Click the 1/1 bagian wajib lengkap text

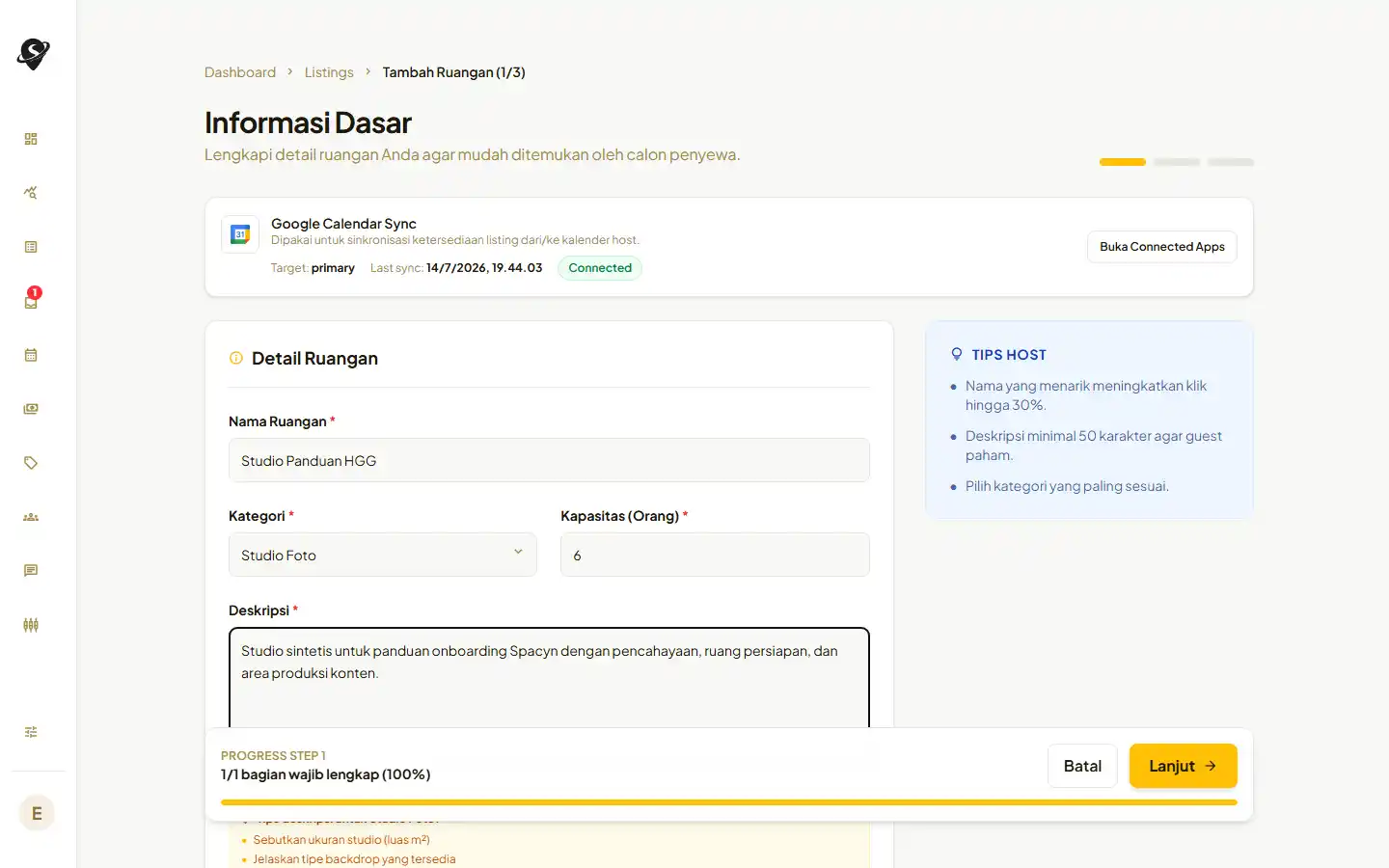click(x=326, y=774)
